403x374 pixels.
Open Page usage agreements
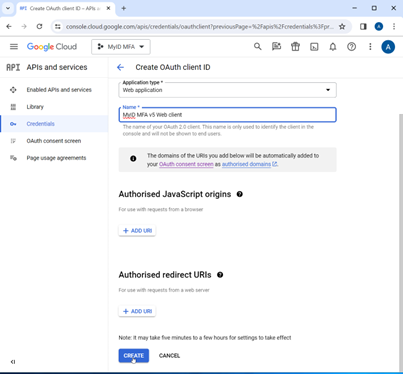coord(56,158)
